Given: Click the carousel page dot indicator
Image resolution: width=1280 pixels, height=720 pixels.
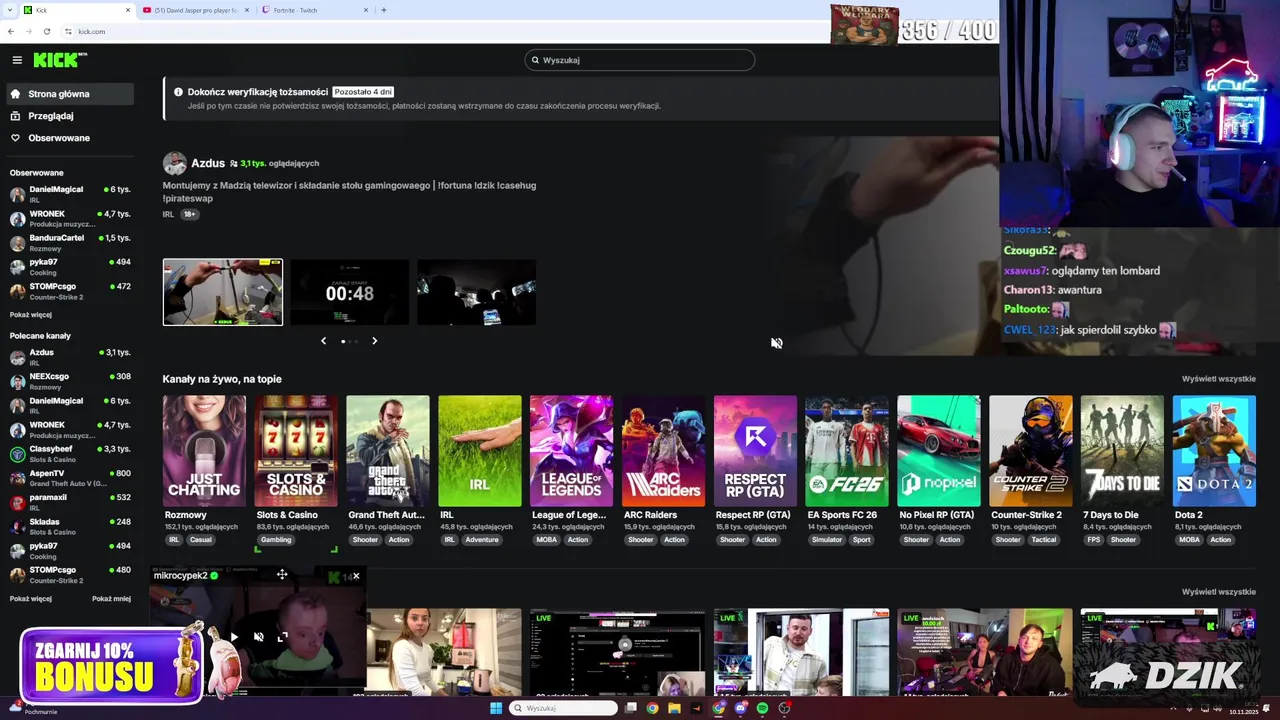Looking at the screenshot, I should coord(343,342).
